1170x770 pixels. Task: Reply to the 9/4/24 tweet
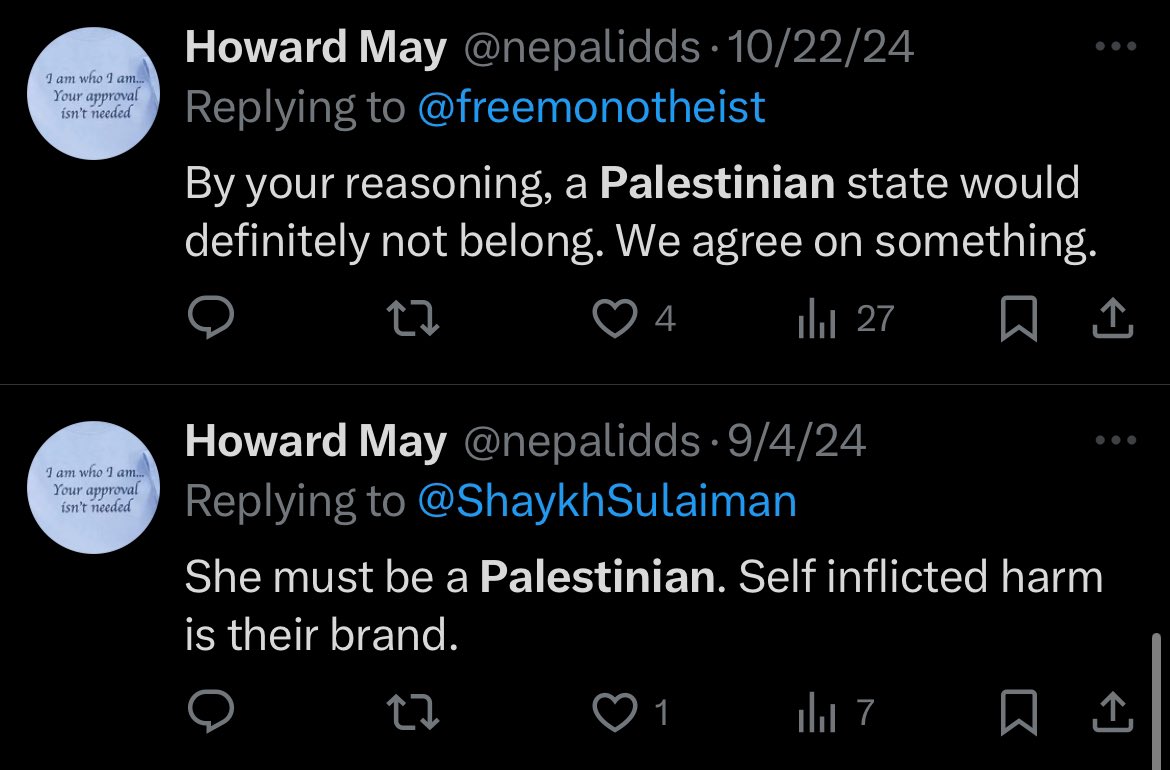point(211,711)
